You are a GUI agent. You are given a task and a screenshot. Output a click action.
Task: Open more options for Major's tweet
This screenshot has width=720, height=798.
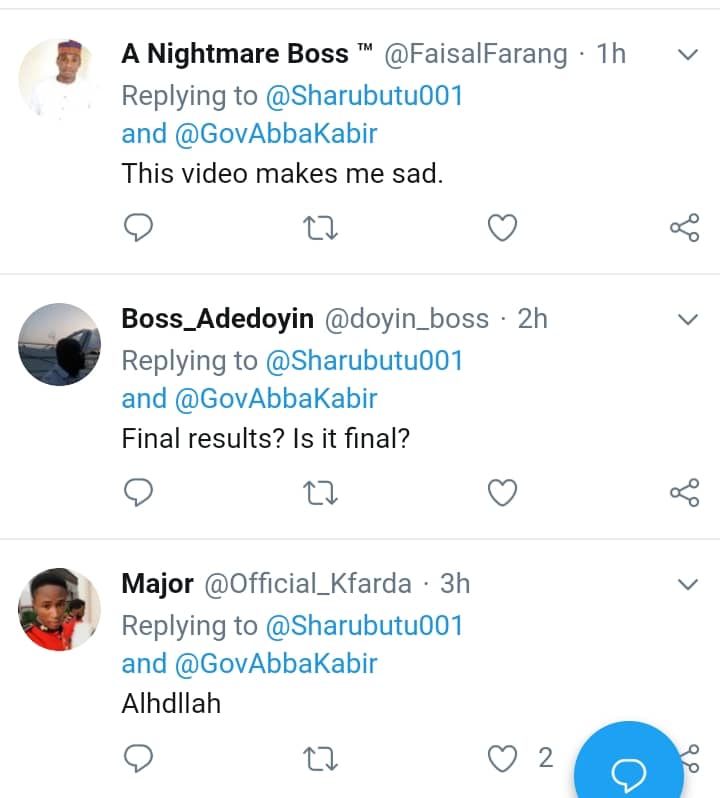[x=687, y=584]
